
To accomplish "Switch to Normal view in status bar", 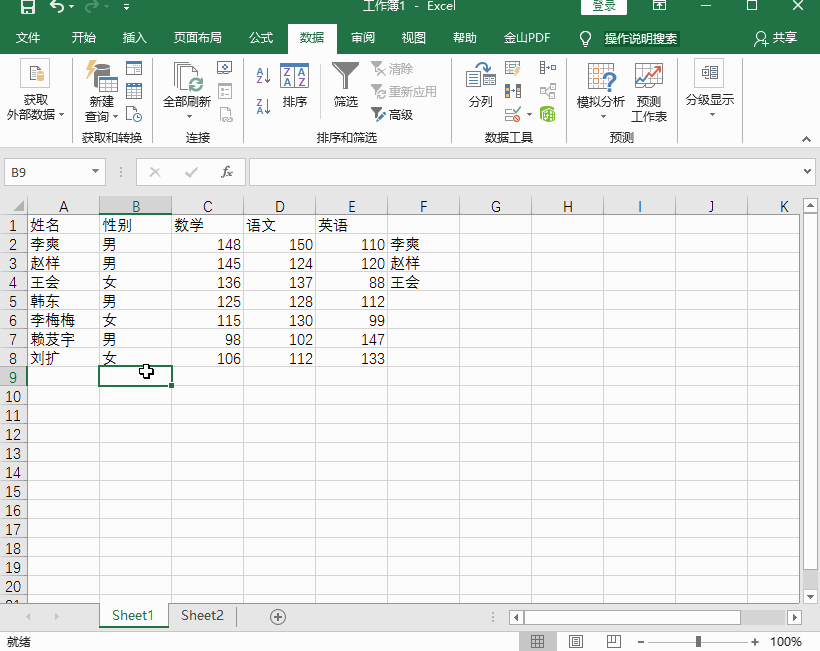I will [x=537, y=641].
